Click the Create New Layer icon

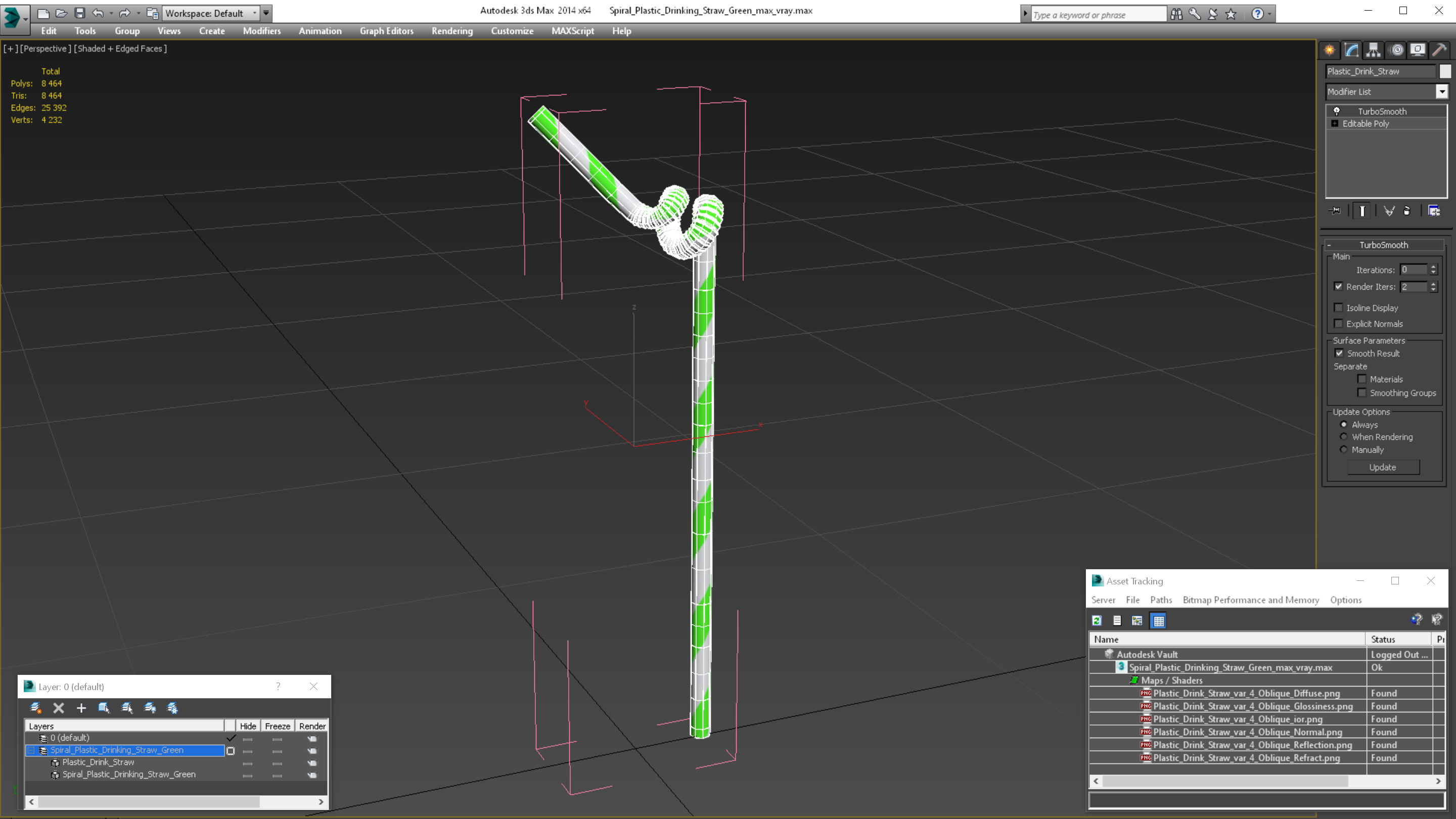point(35,708)
